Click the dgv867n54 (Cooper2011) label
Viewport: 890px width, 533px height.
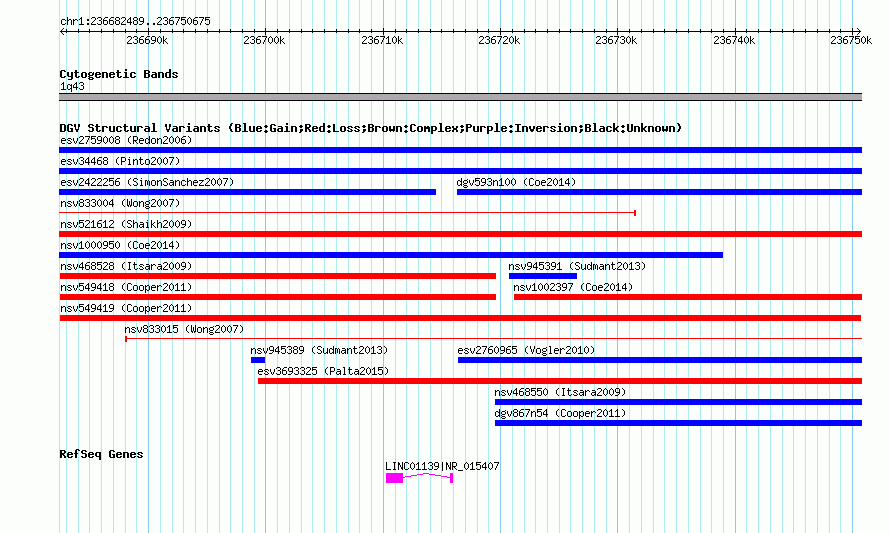[560, 413]
